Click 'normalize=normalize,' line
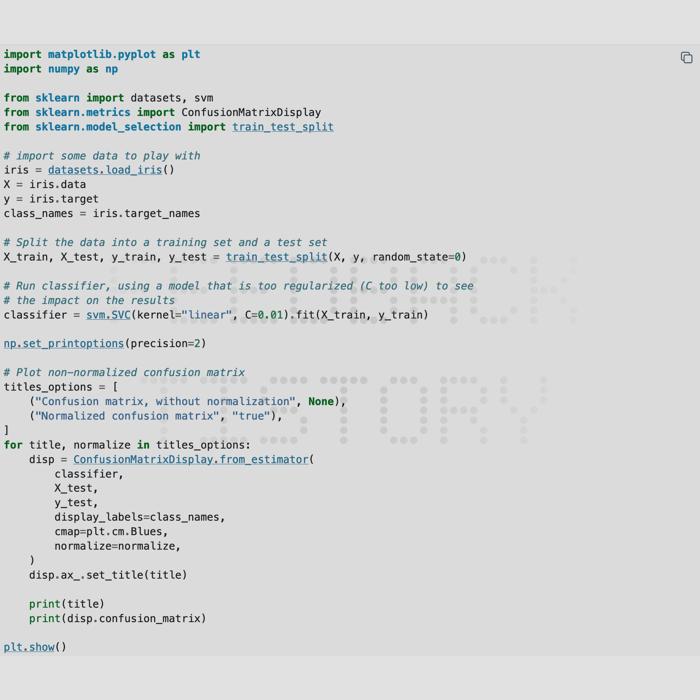This screenshot has height=700, width=700. tap(117, 546)
